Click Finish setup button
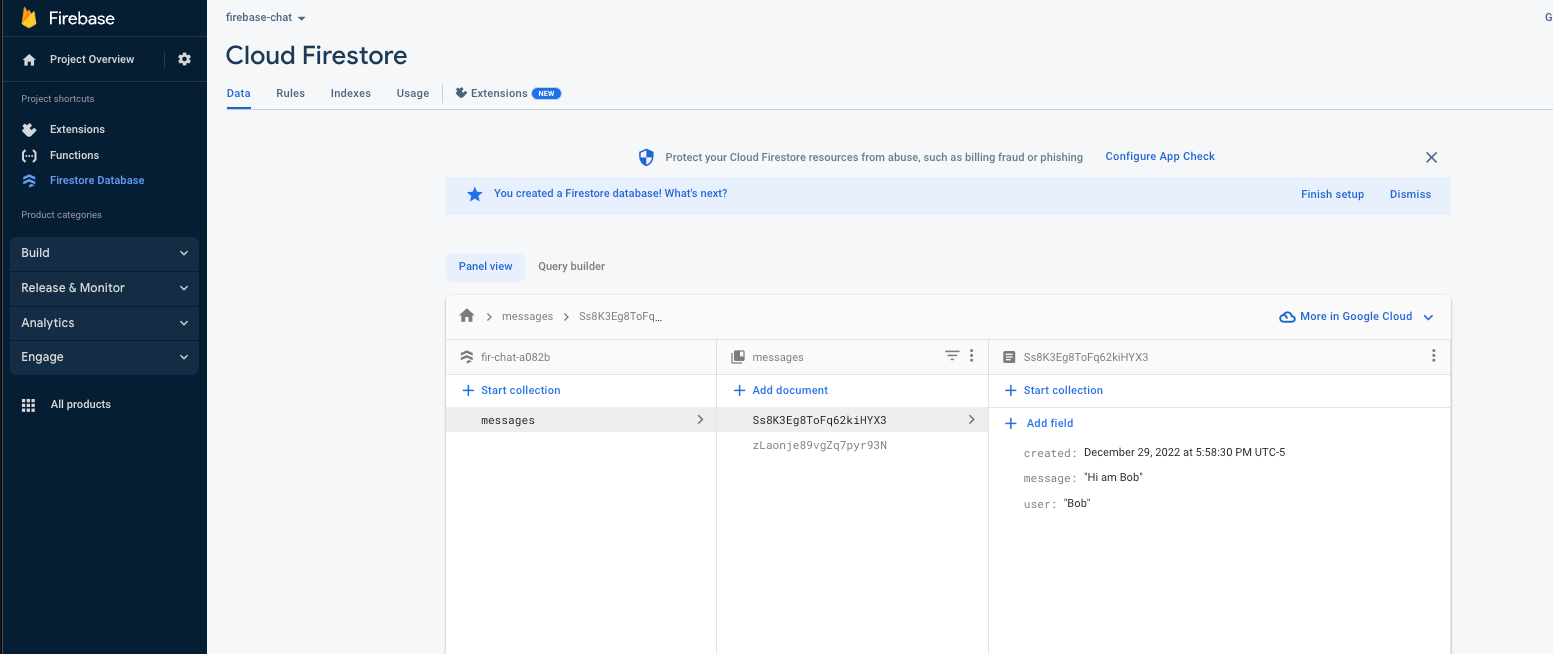1553x654 pixels. point(1332,195)
